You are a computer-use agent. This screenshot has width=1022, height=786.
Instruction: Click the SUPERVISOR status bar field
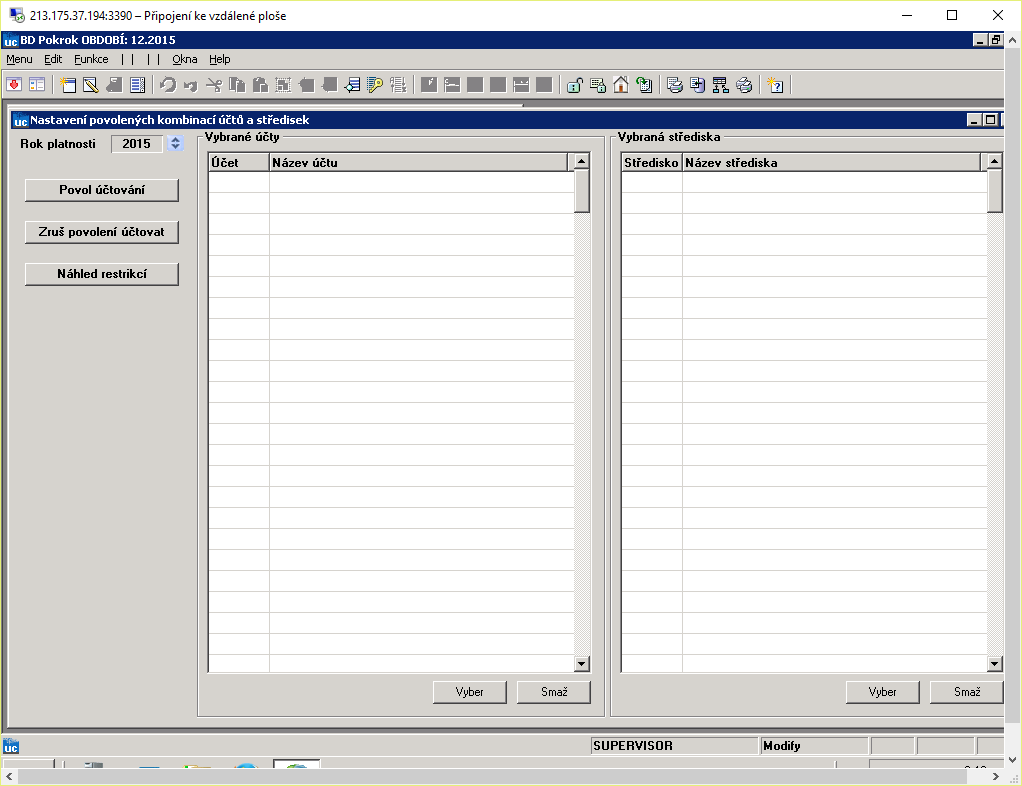(x=675, y=746)
